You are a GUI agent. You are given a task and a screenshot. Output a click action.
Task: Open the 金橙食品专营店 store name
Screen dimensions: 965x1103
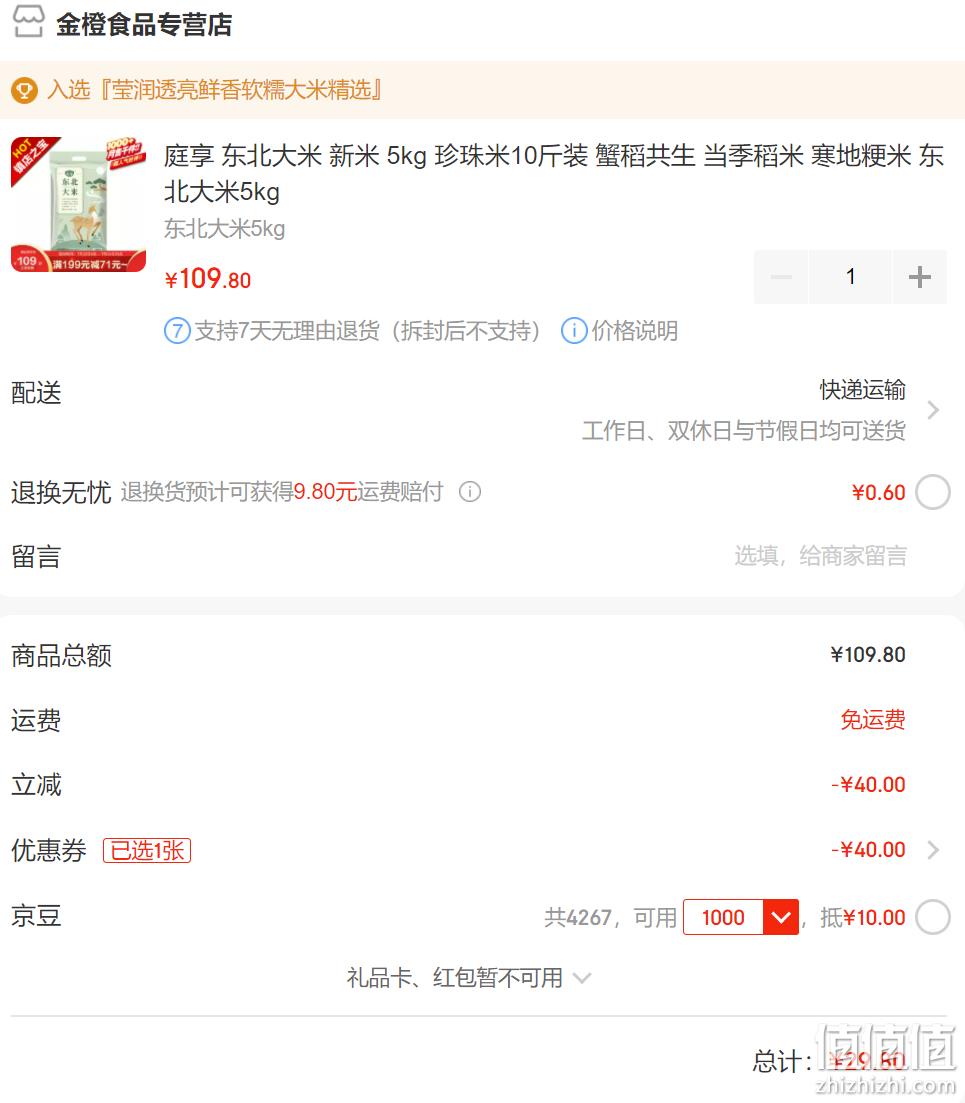click(144, 25)
